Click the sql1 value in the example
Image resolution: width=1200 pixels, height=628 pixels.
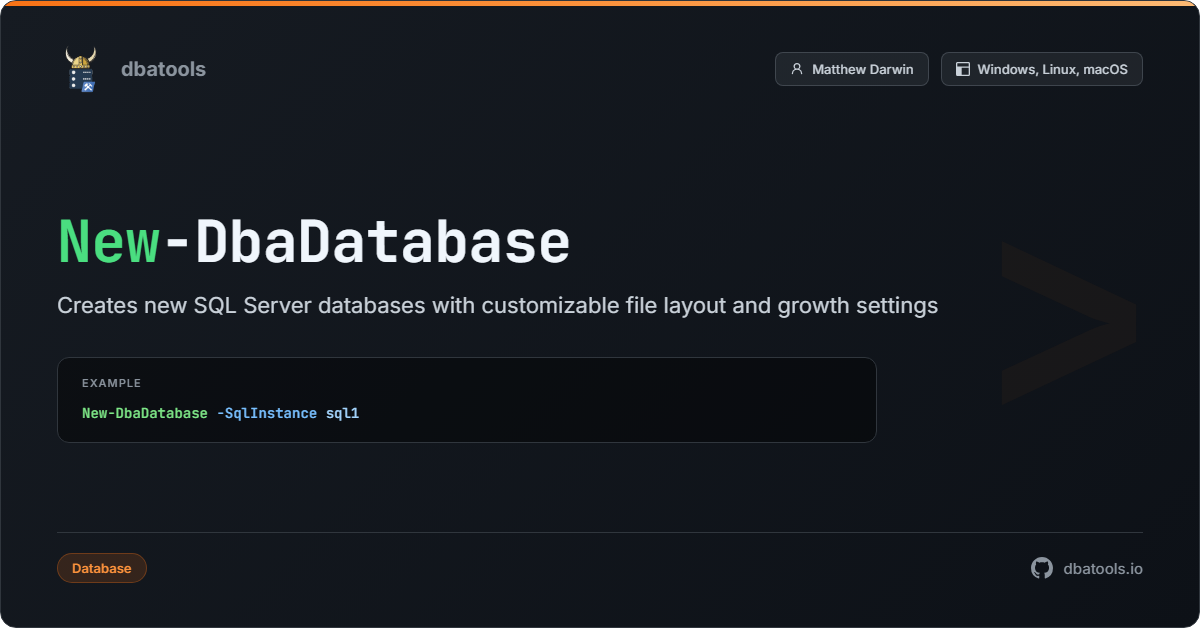click(x=342, y=413)
